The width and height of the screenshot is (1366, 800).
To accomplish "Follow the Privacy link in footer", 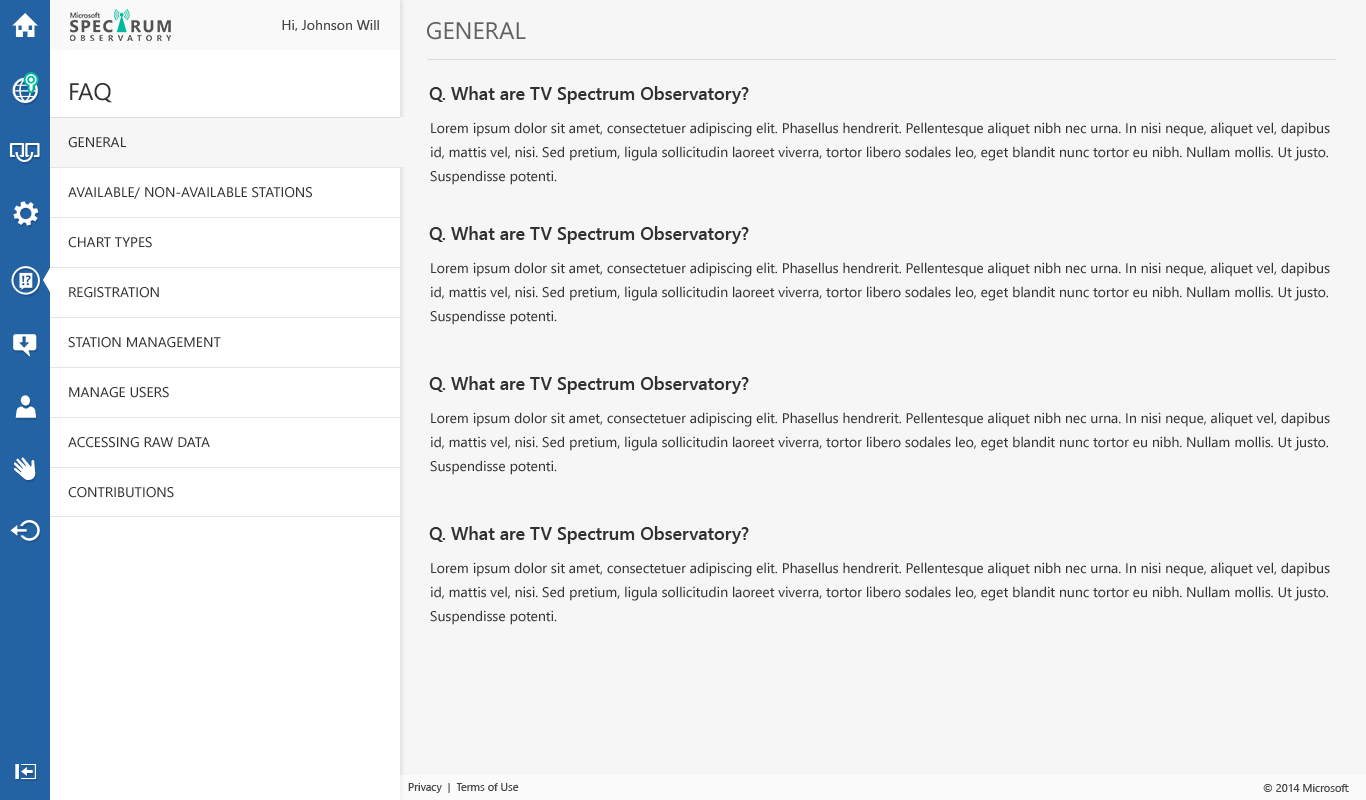I will [424, 787].
